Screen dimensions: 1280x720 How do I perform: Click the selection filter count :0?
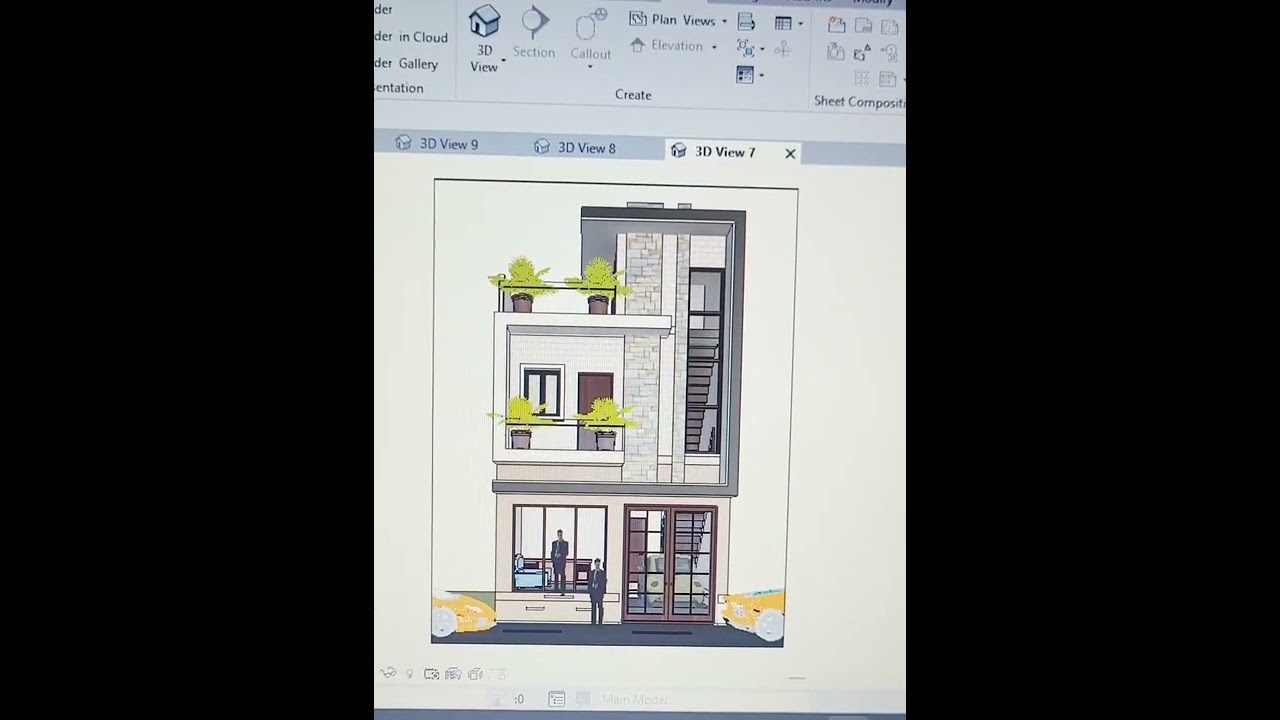(519, 699)
